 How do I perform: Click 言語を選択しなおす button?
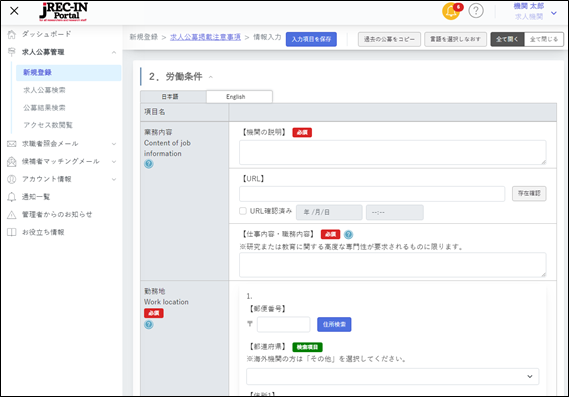tap(455, 39)
